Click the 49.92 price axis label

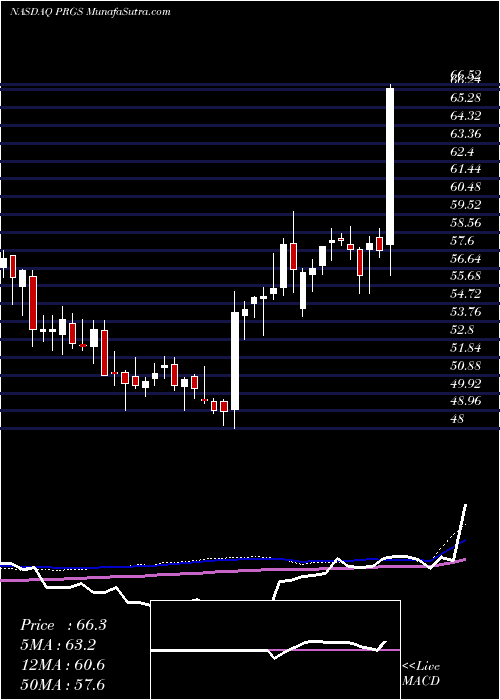click(466, 383)
